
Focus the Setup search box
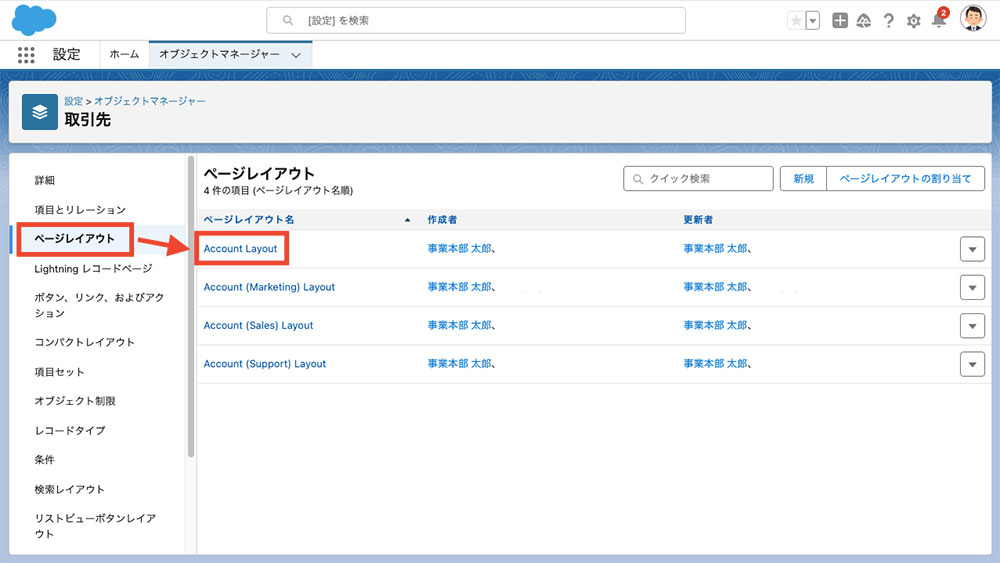[x=476, y=20]
